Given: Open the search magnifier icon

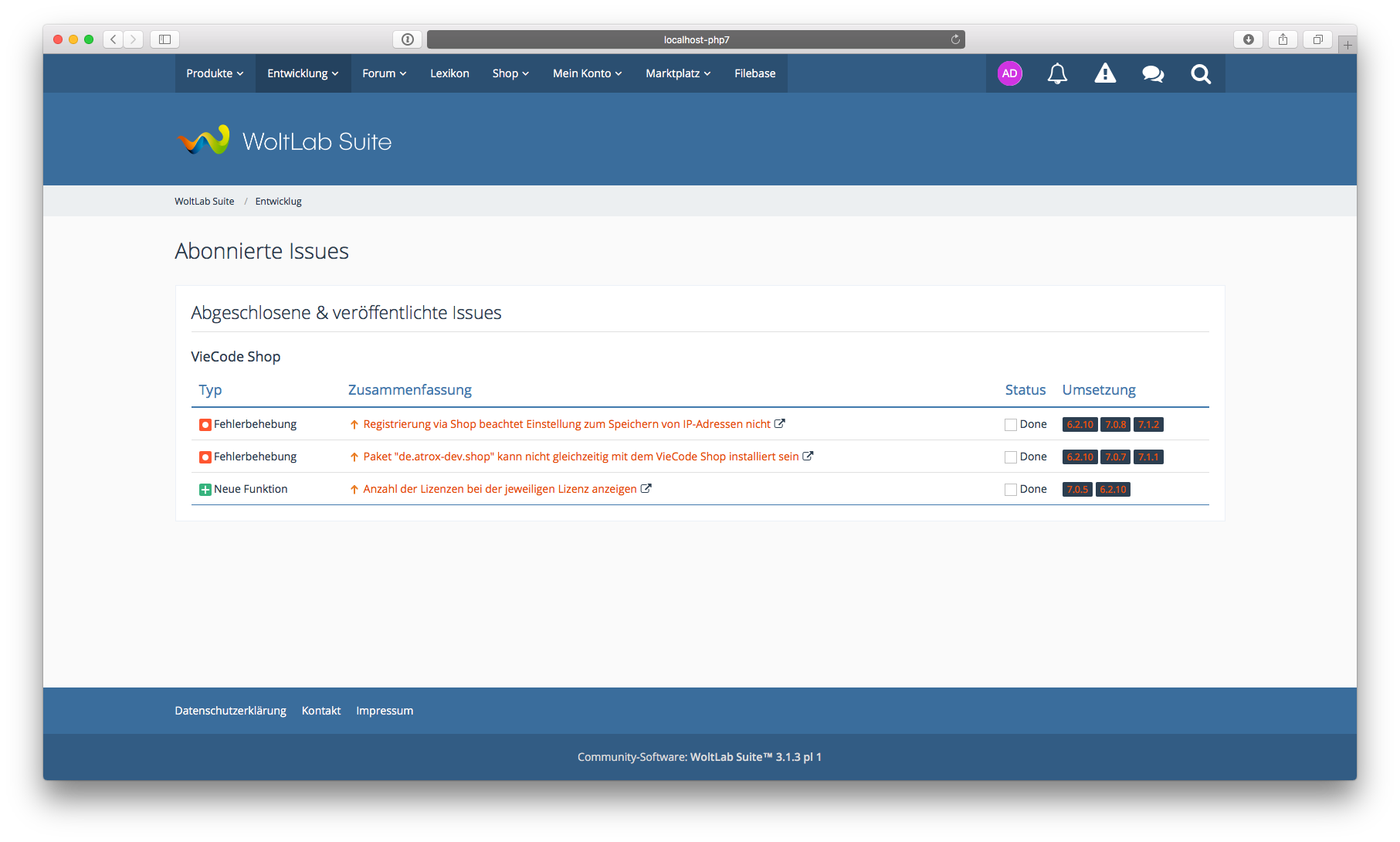Looking at the screenshot, I should point(1201,73).
